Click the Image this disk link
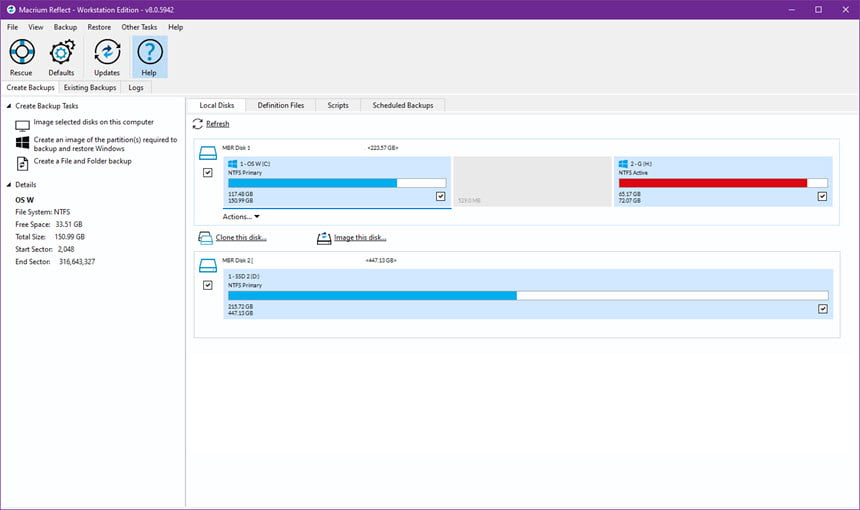The height and width of the screenshot is (510, 860). point(360,237)
